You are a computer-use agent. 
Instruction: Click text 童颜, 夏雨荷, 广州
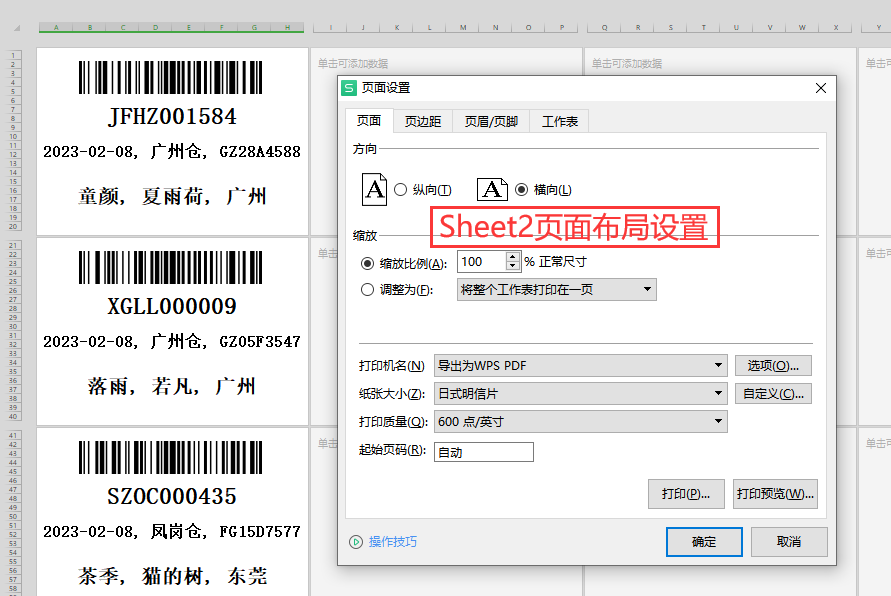(x=172, y=197)
